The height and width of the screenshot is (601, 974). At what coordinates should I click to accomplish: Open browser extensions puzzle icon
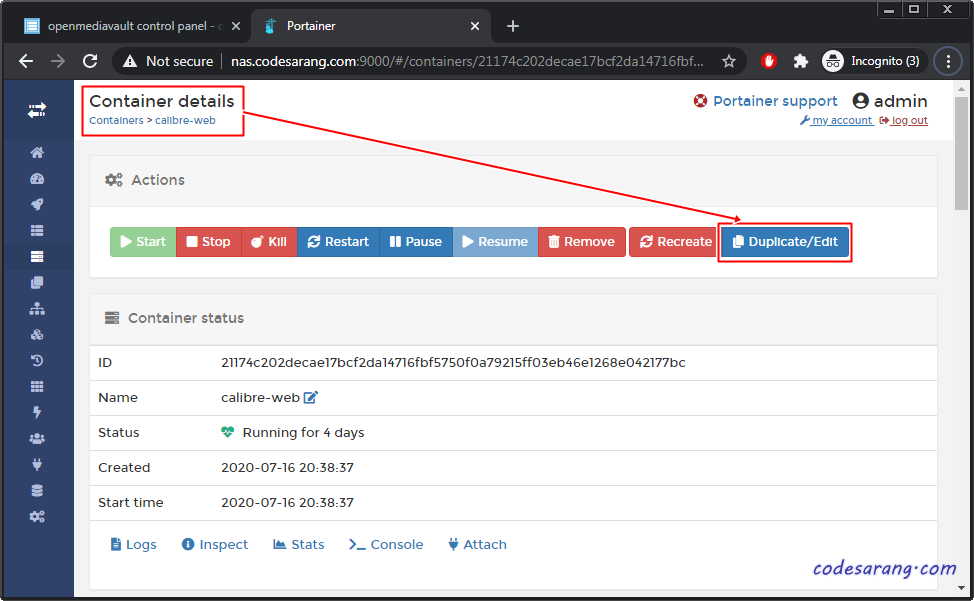(801, 61)
